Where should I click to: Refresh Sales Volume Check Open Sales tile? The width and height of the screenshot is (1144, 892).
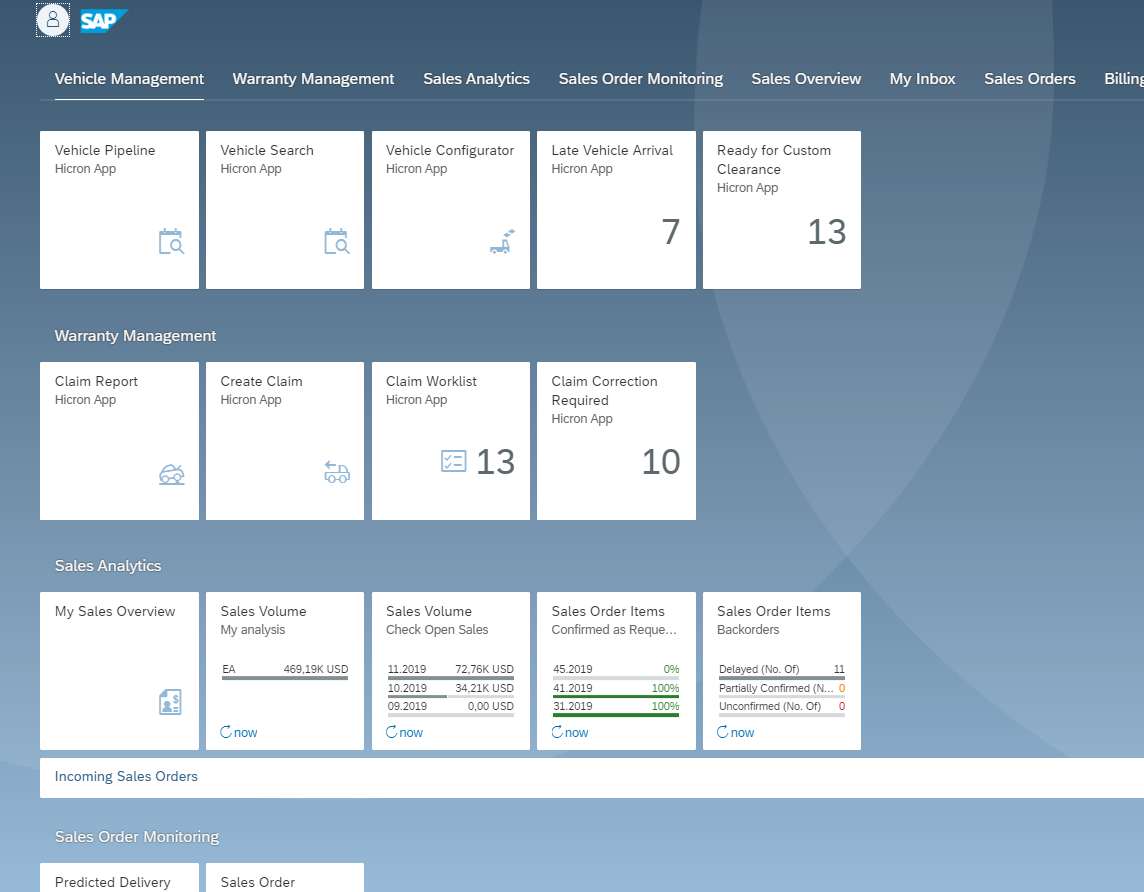tap(404, 732)
